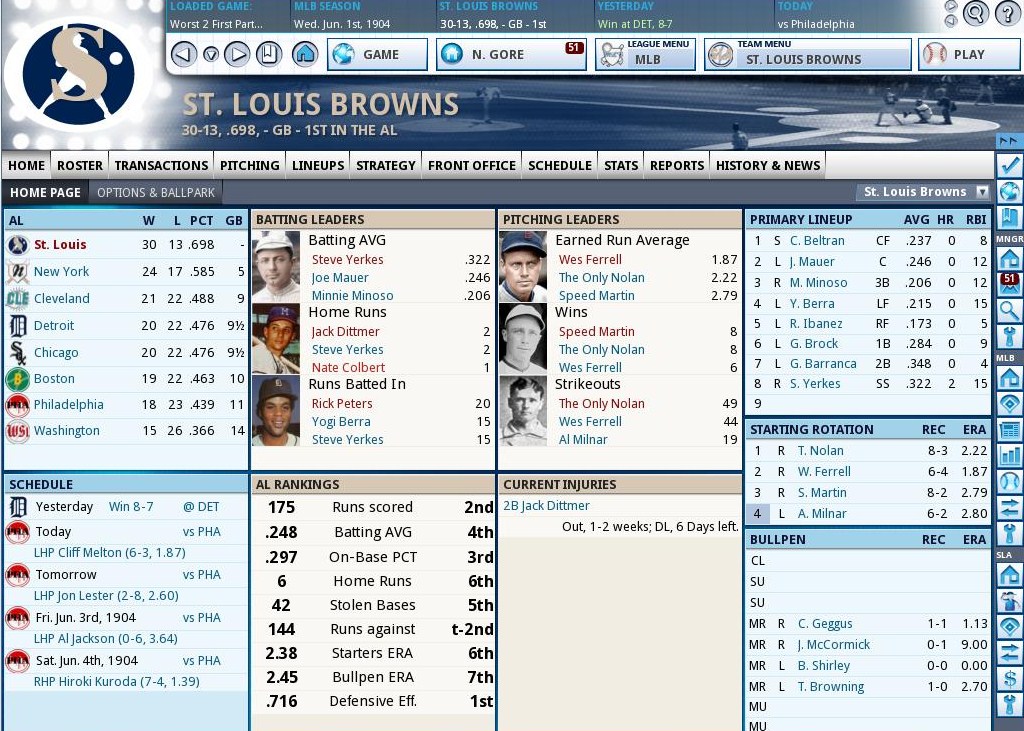Open the HISTORY & NEWS tab

[768, 165]
